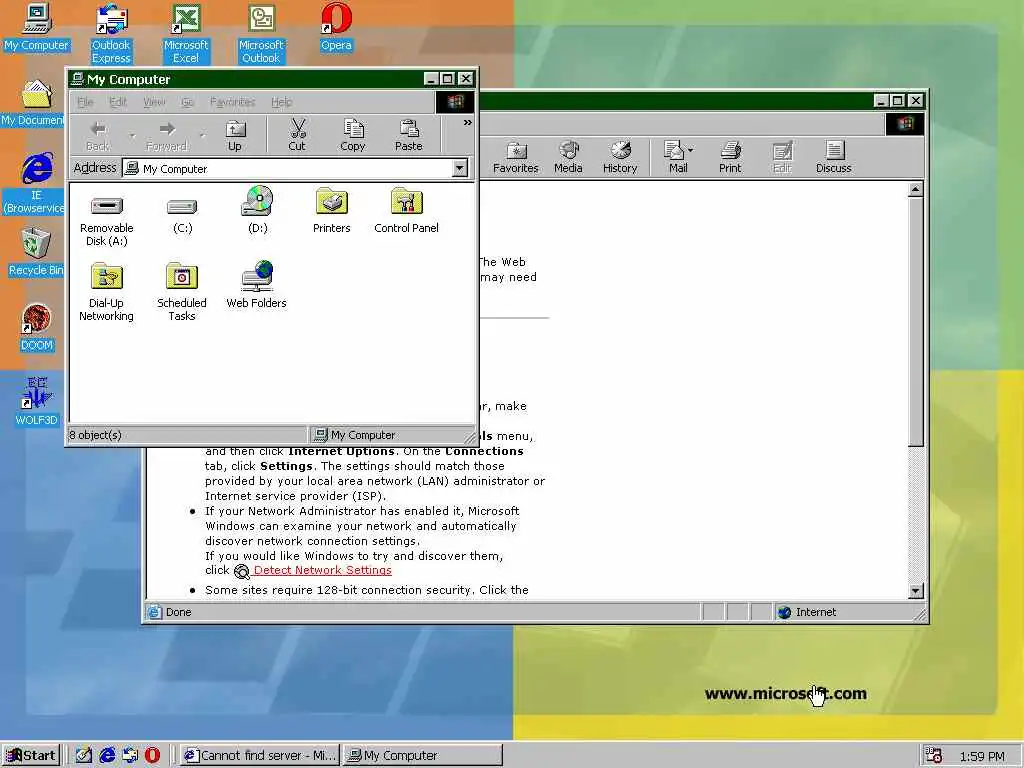The image size is (1024, 768).
Task: Select the WOLF3D desktop shortcut
Action: click(37, 402)
